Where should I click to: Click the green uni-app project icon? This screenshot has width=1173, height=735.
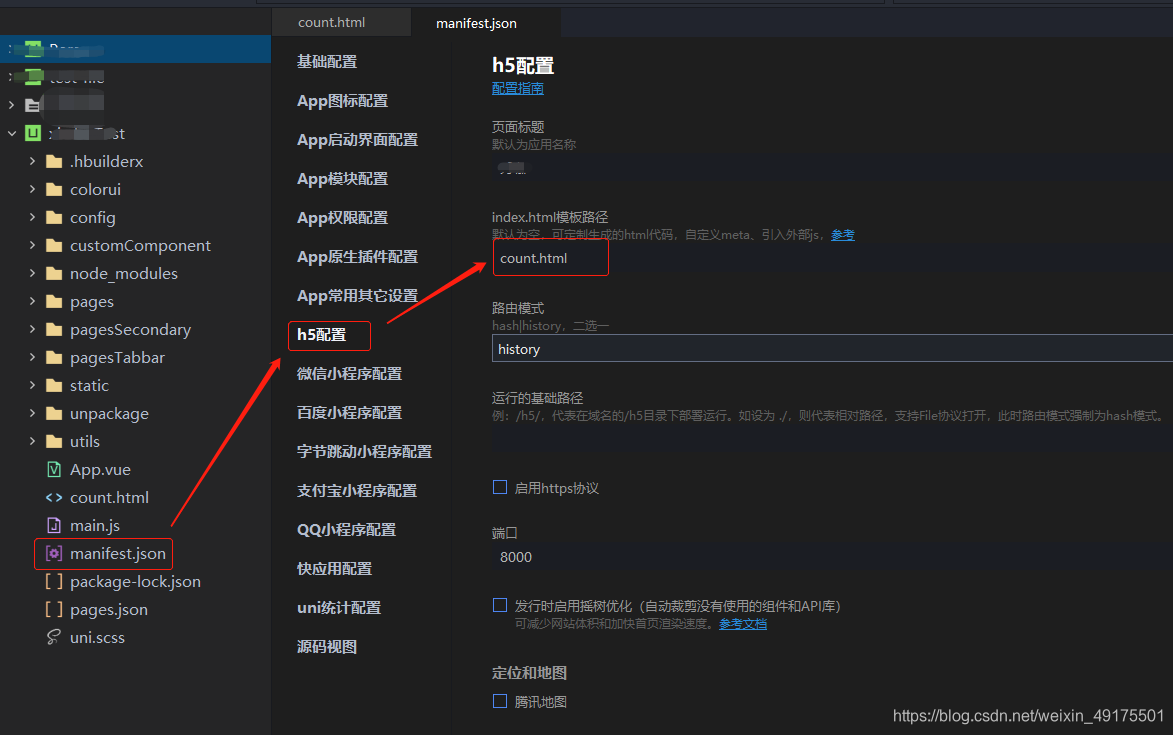click(x=33, y=133)
